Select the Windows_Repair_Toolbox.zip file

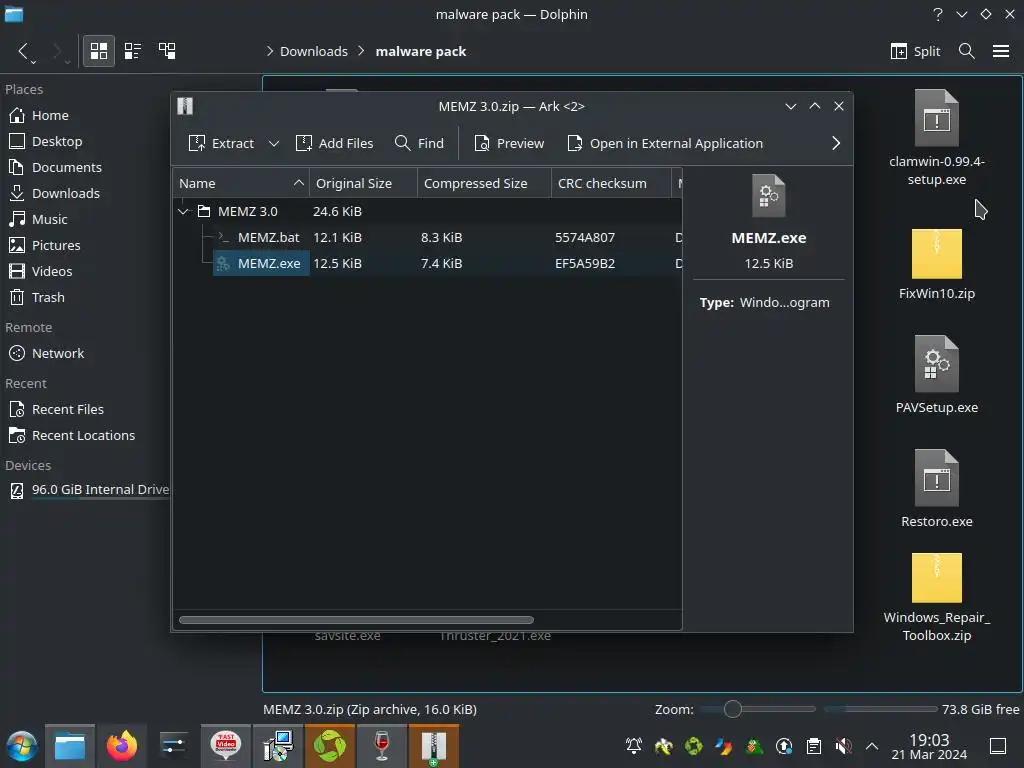coord(936,598)
